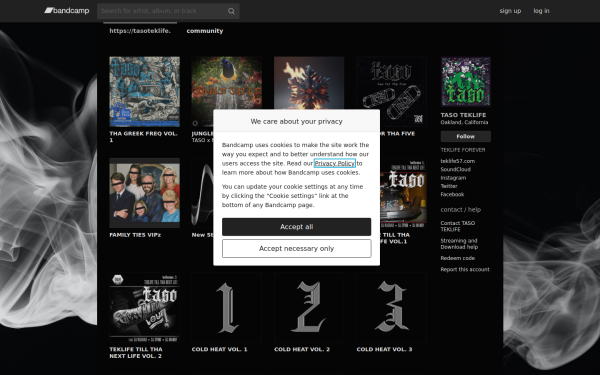Open COLD HEAT VOL. 1 cover

pos(227,307)
